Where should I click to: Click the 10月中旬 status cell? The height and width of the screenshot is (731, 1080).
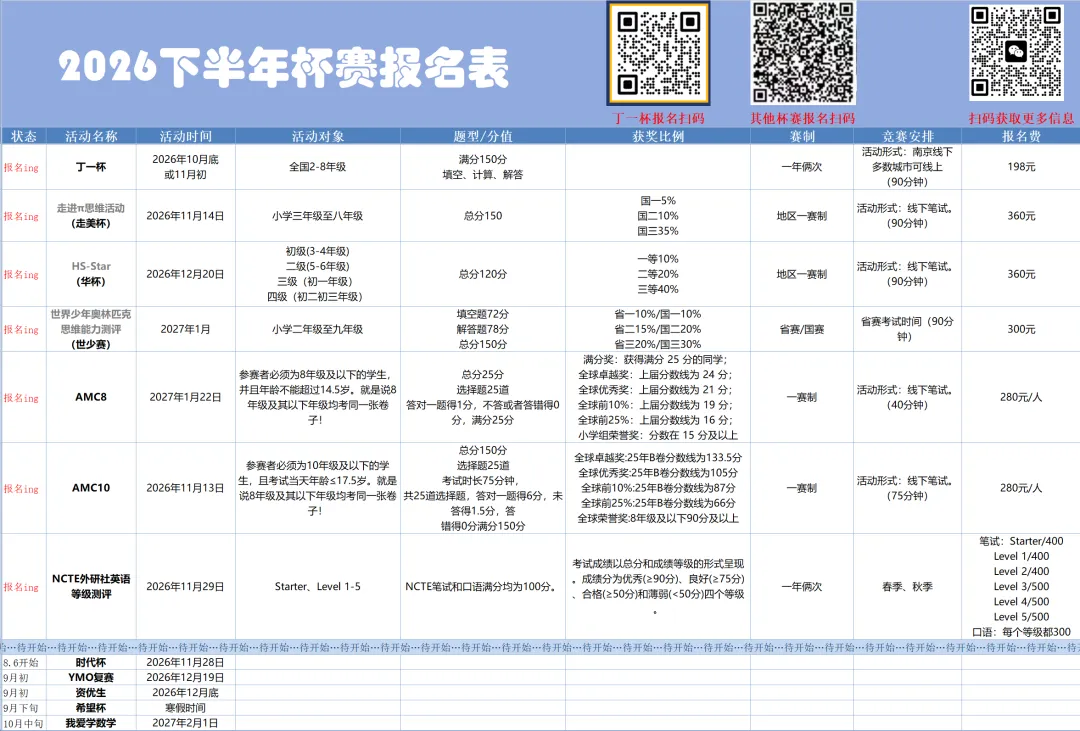coord(24,723)
